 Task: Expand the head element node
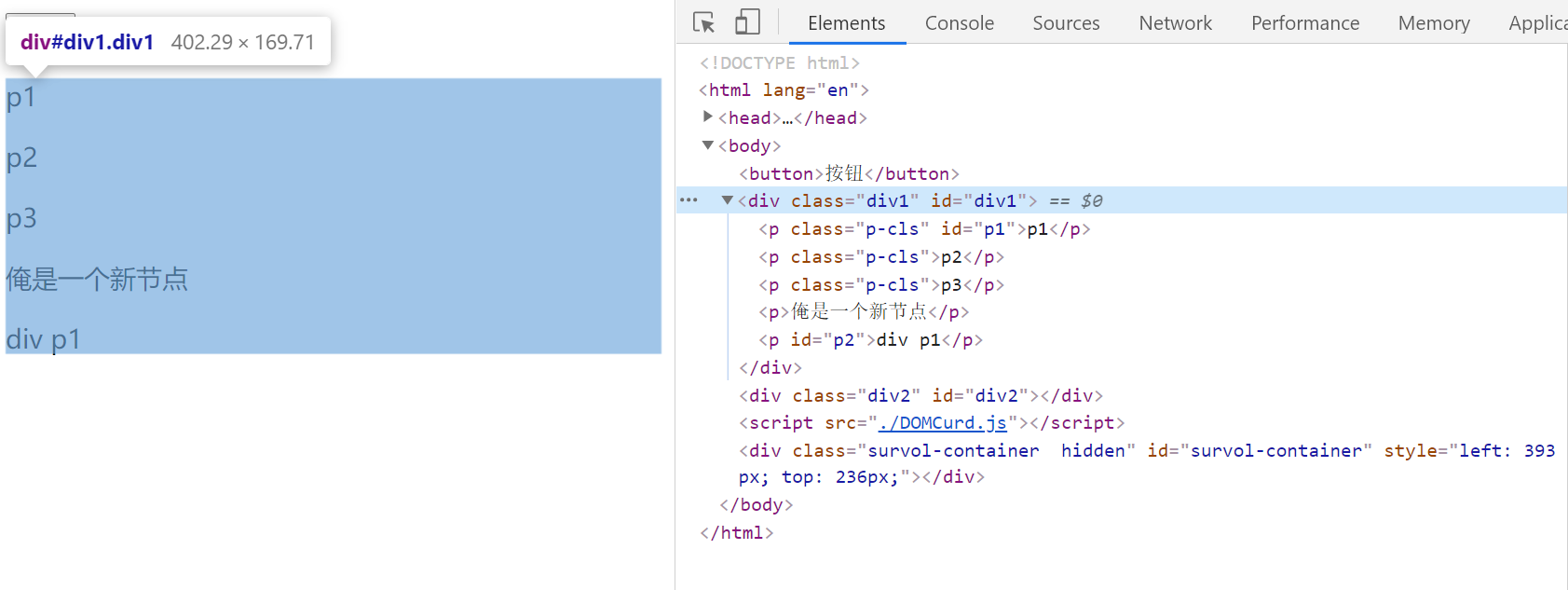[708, 117]
